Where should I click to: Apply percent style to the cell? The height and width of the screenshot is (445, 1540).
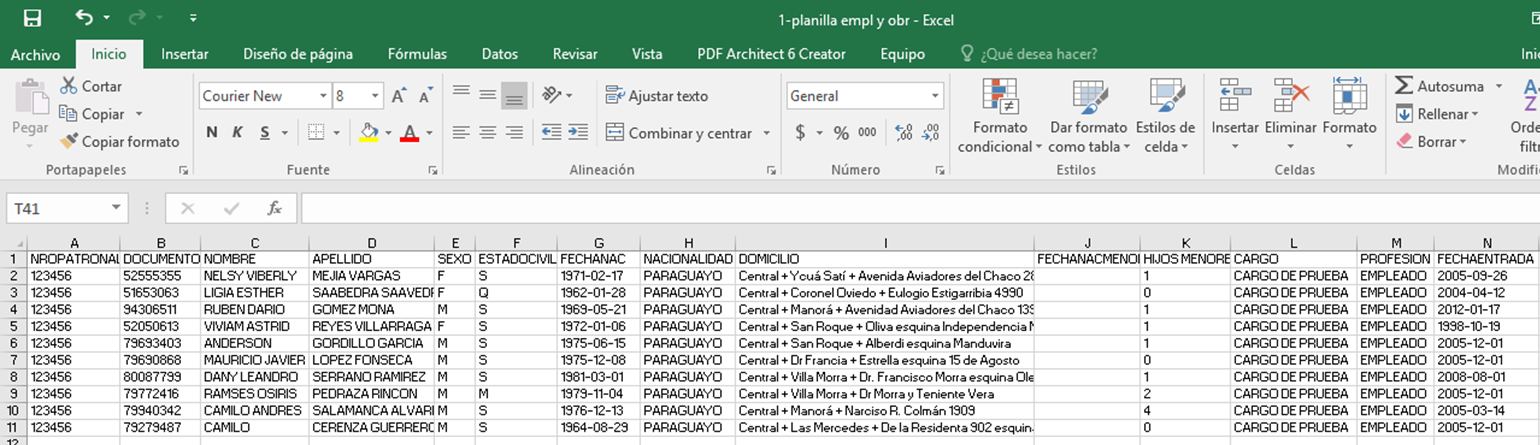[841, 132]
